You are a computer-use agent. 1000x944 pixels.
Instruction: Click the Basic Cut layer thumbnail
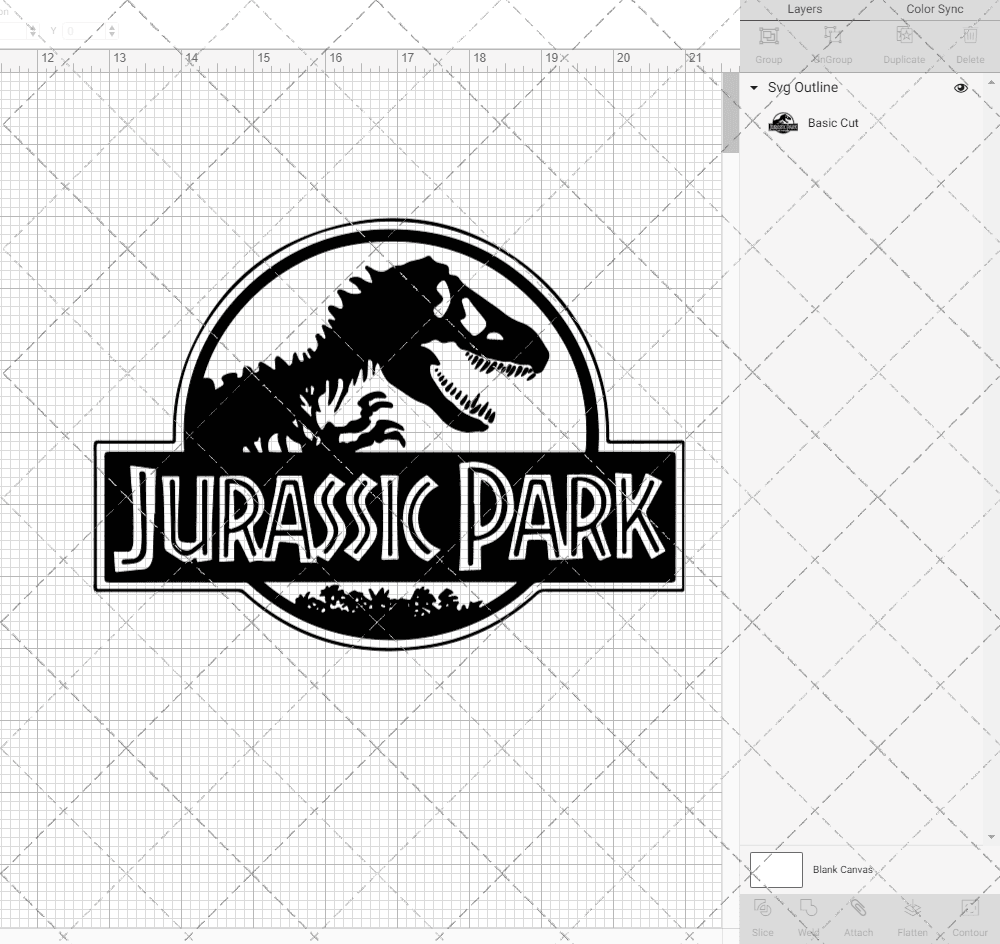[x=783, y=123]
